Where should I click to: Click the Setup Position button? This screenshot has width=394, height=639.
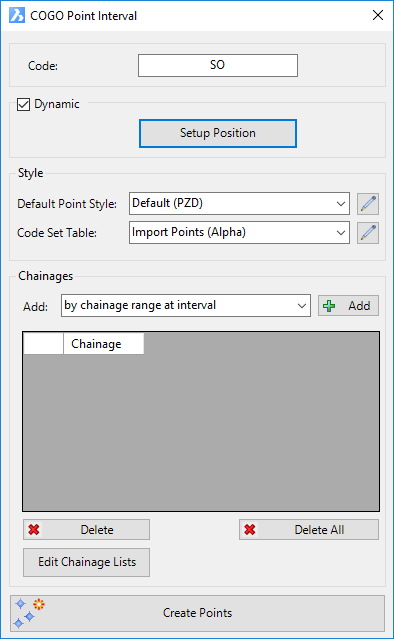[218, 133]
